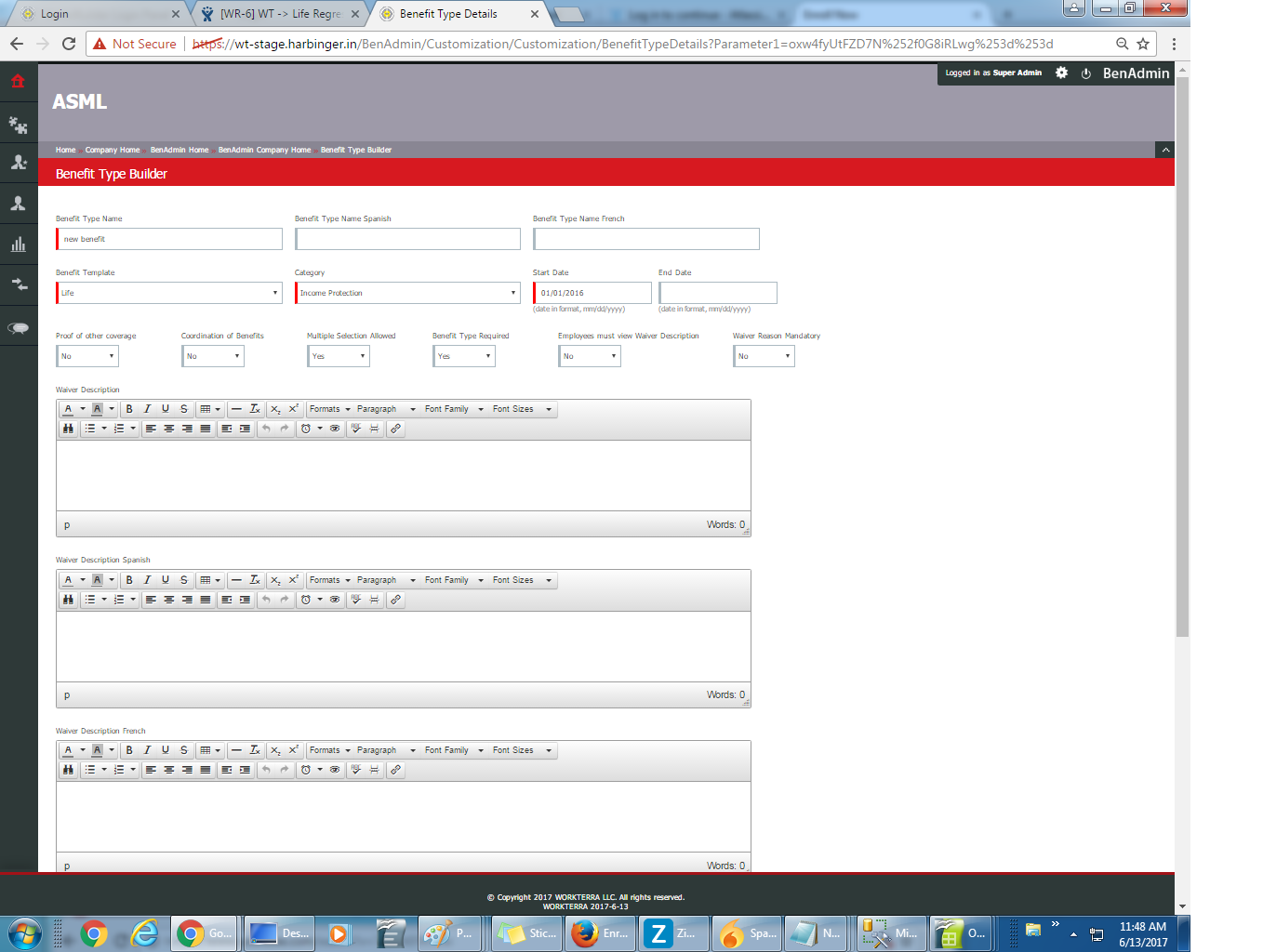Toggle strikethrough in first Waiver Description editor
This screenshot has width=1263, height=952.
click(184, 409)
